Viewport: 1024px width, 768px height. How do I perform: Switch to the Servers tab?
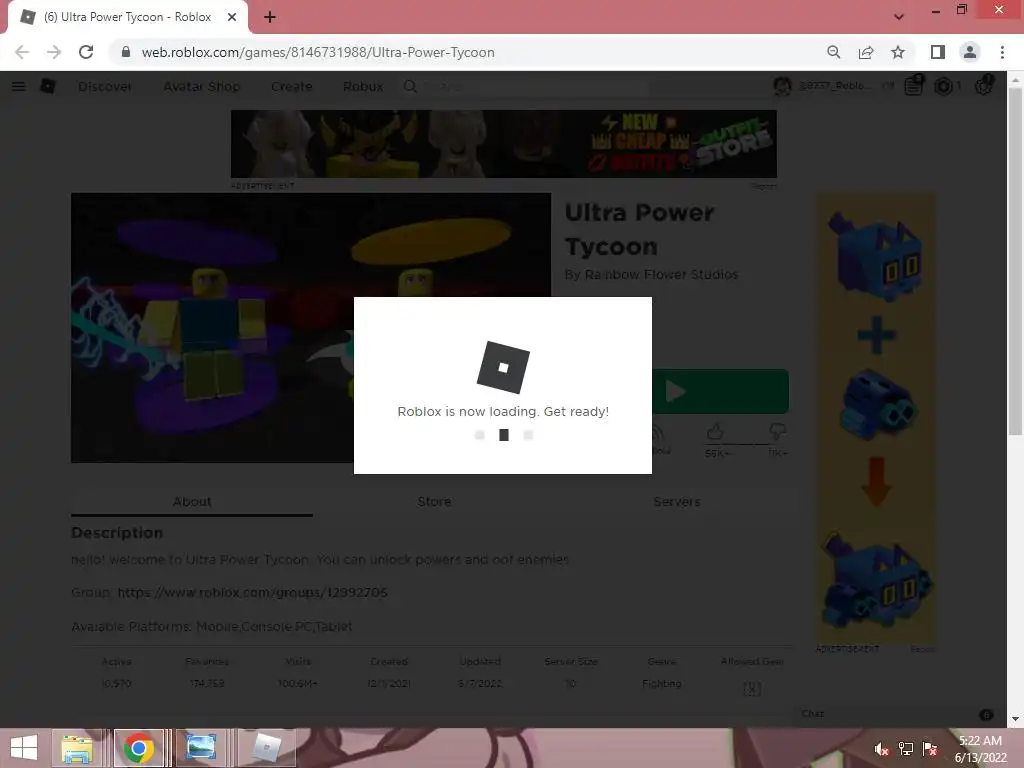(677, 502)
